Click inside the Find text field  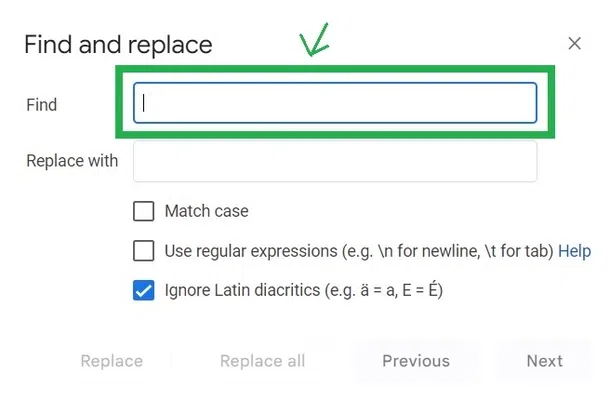[x=335, y=103]
